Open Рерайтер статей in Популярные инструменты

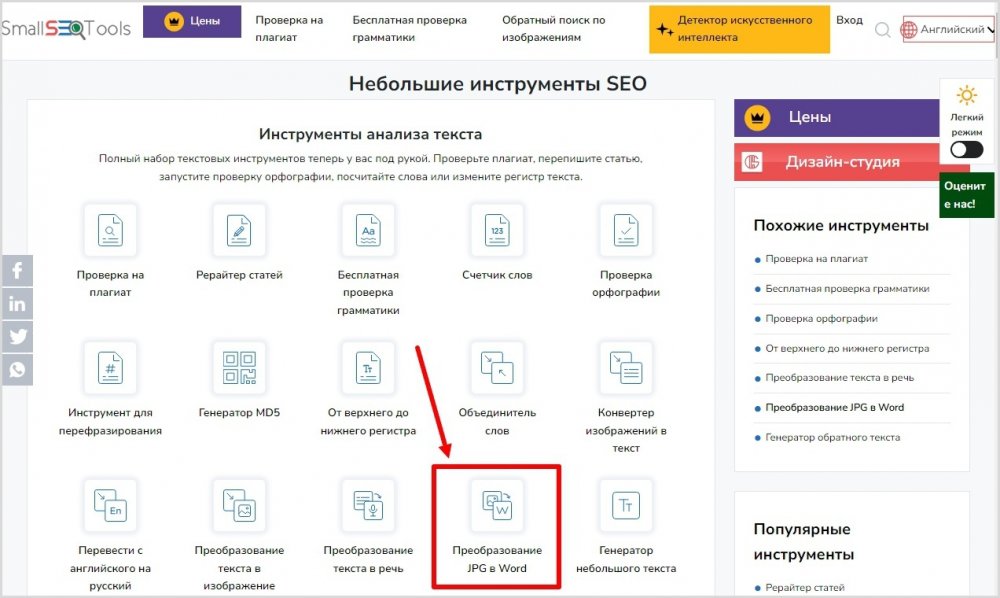[x=805, y=588]
